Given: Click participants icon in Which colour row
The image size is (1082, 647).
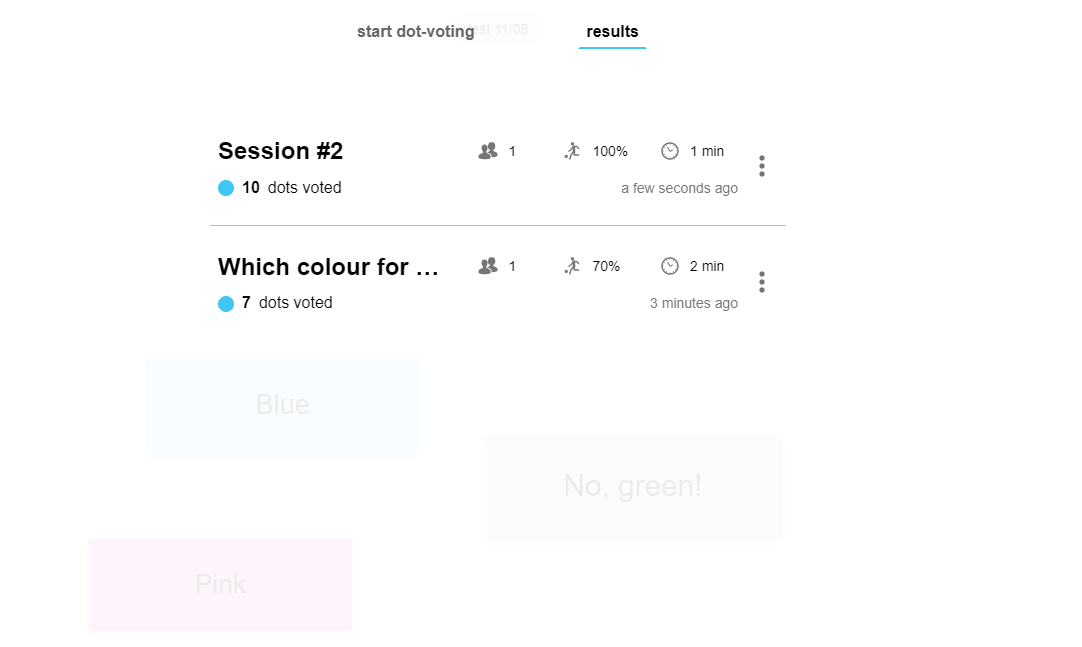Looking at the screenshot, I should [488, 266].
